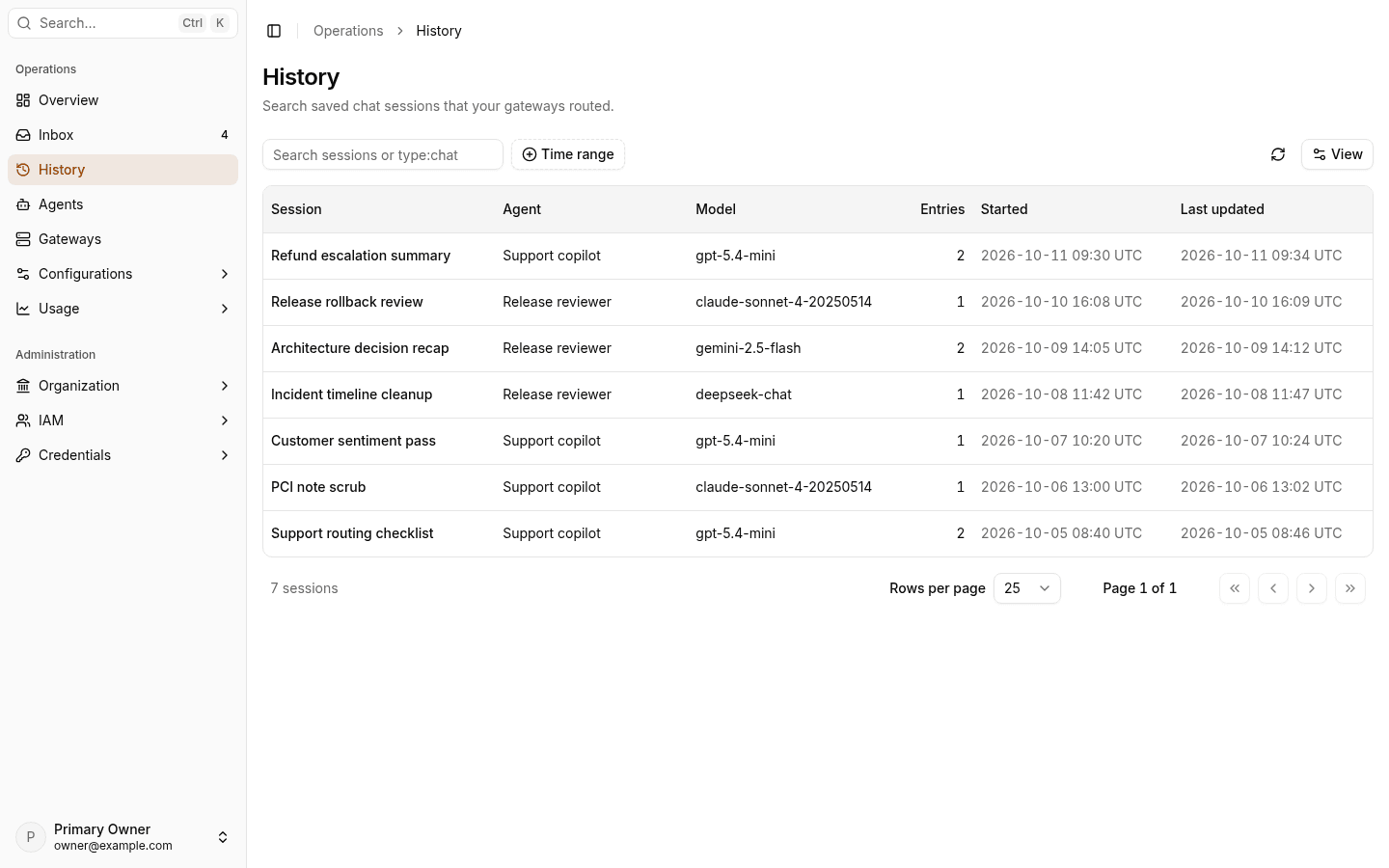Open Overview in the sidebar
The width and height of the screenshot is (1389, 868).
click(x=123, y=100)
